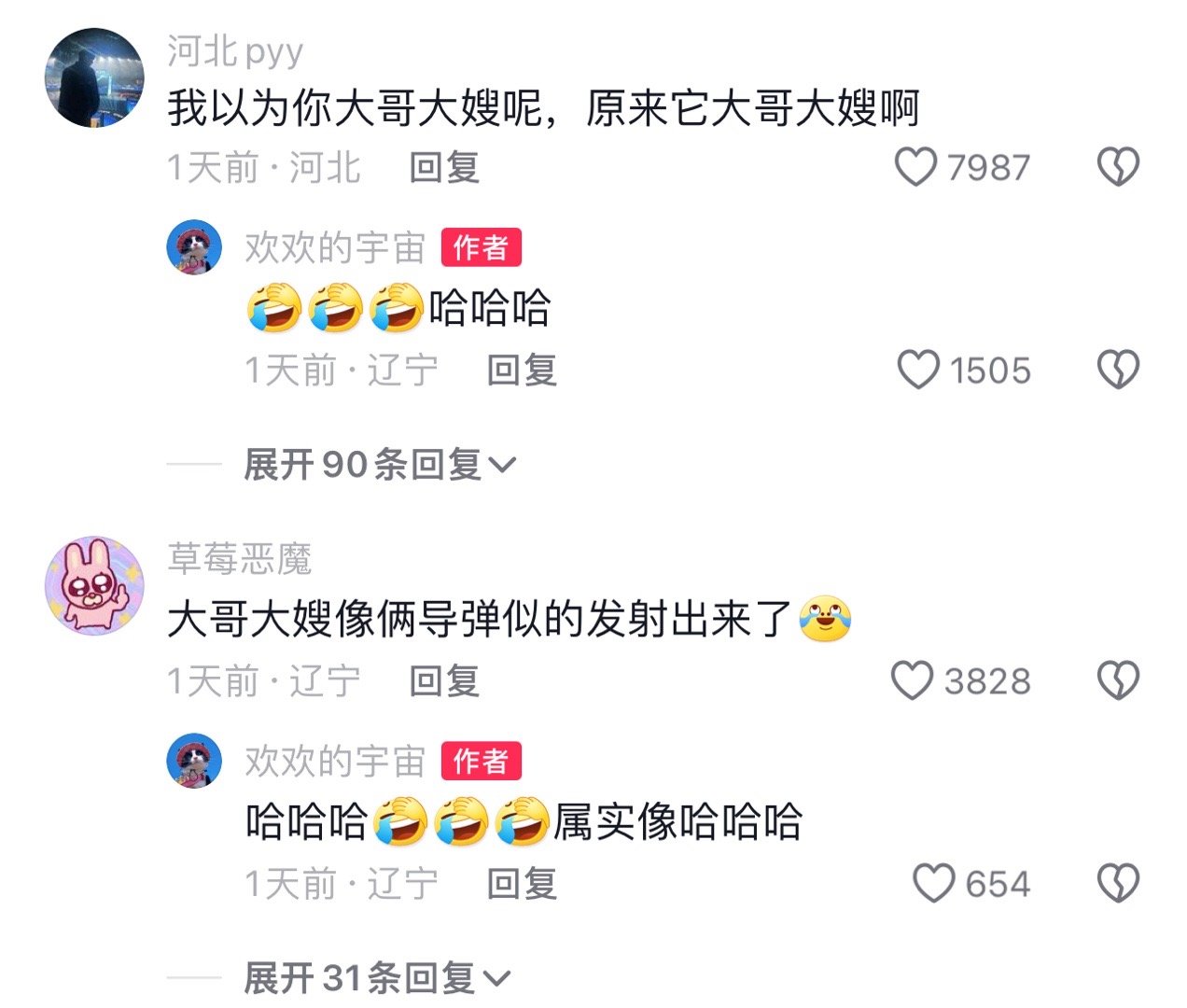The height and width of the screenshot is (1008, 1187).
Task: Open 欢欢的宇宙 username in second reply
Action: coord(335,762)
